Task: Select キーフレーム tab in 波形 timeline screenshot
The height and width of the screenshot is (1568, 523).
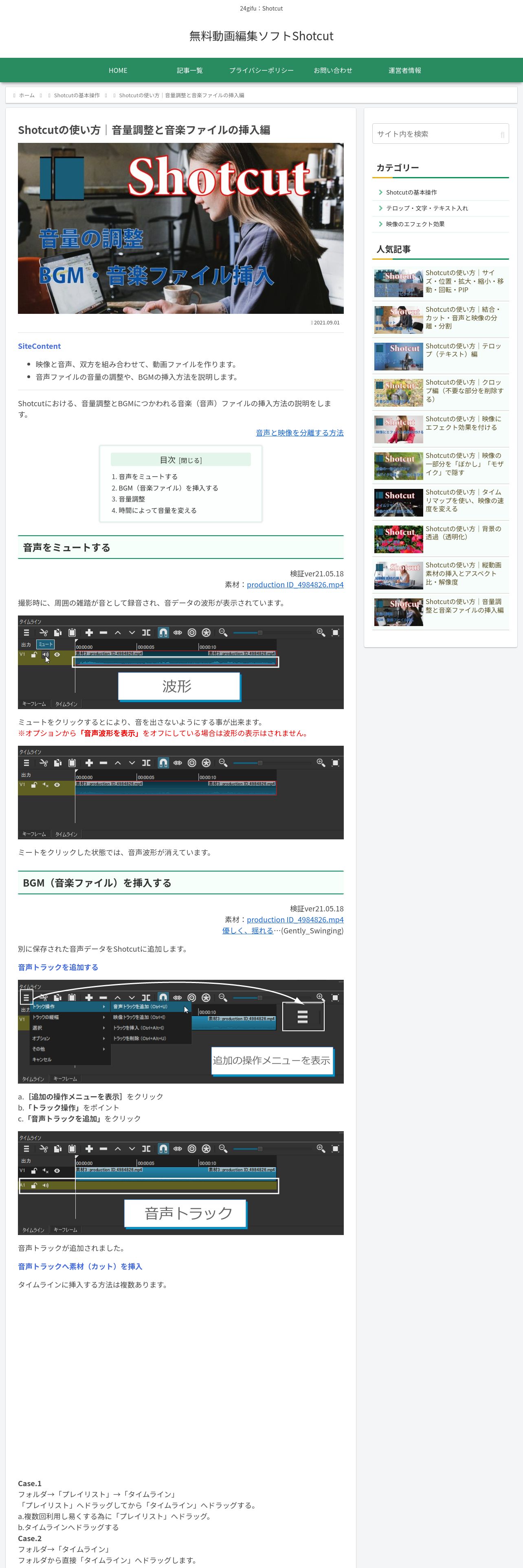Action: tap(34, 704)
